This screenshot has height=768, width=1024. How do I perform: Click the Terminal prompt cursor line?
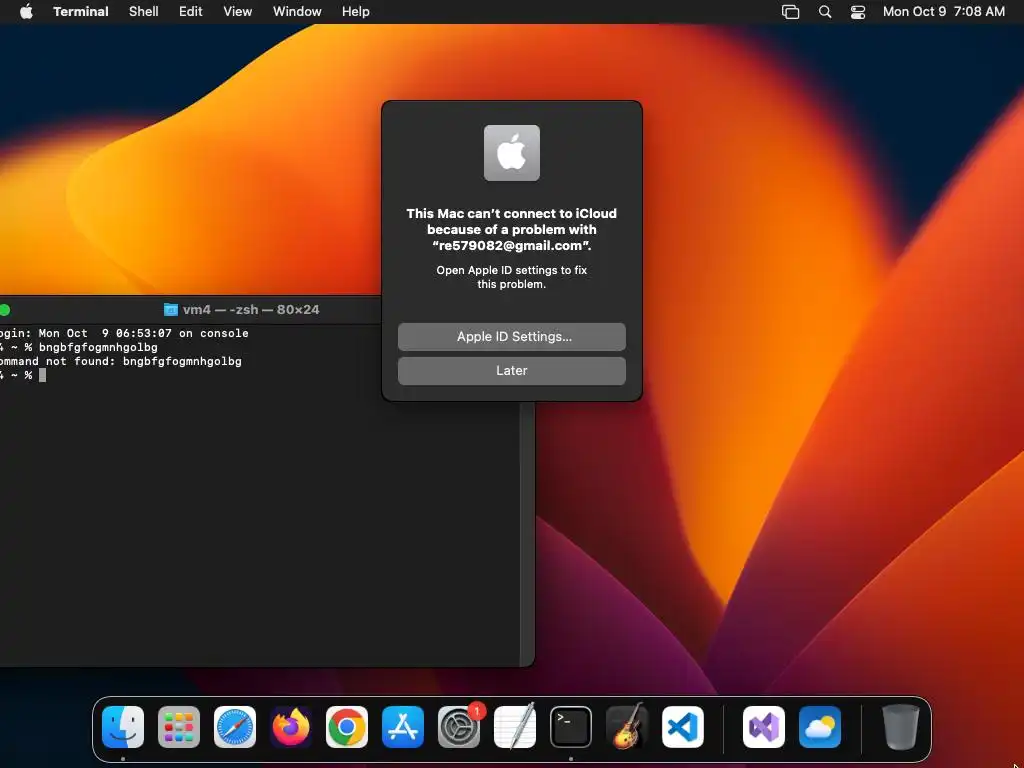[x=23, y=375]
